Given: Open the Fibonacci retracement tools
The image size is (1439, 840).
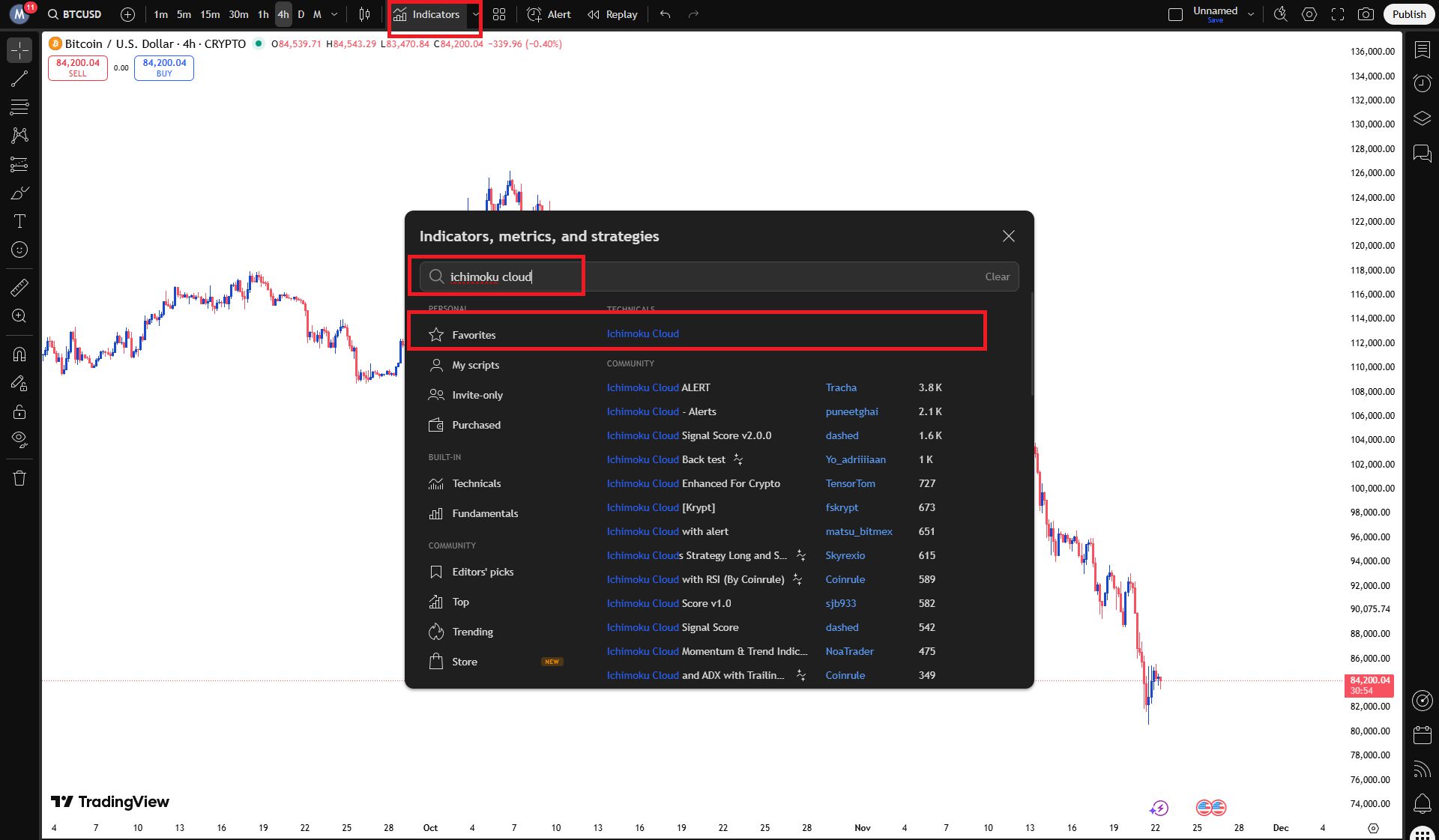Looking at the screenshot, I should (x=19, y=107).
